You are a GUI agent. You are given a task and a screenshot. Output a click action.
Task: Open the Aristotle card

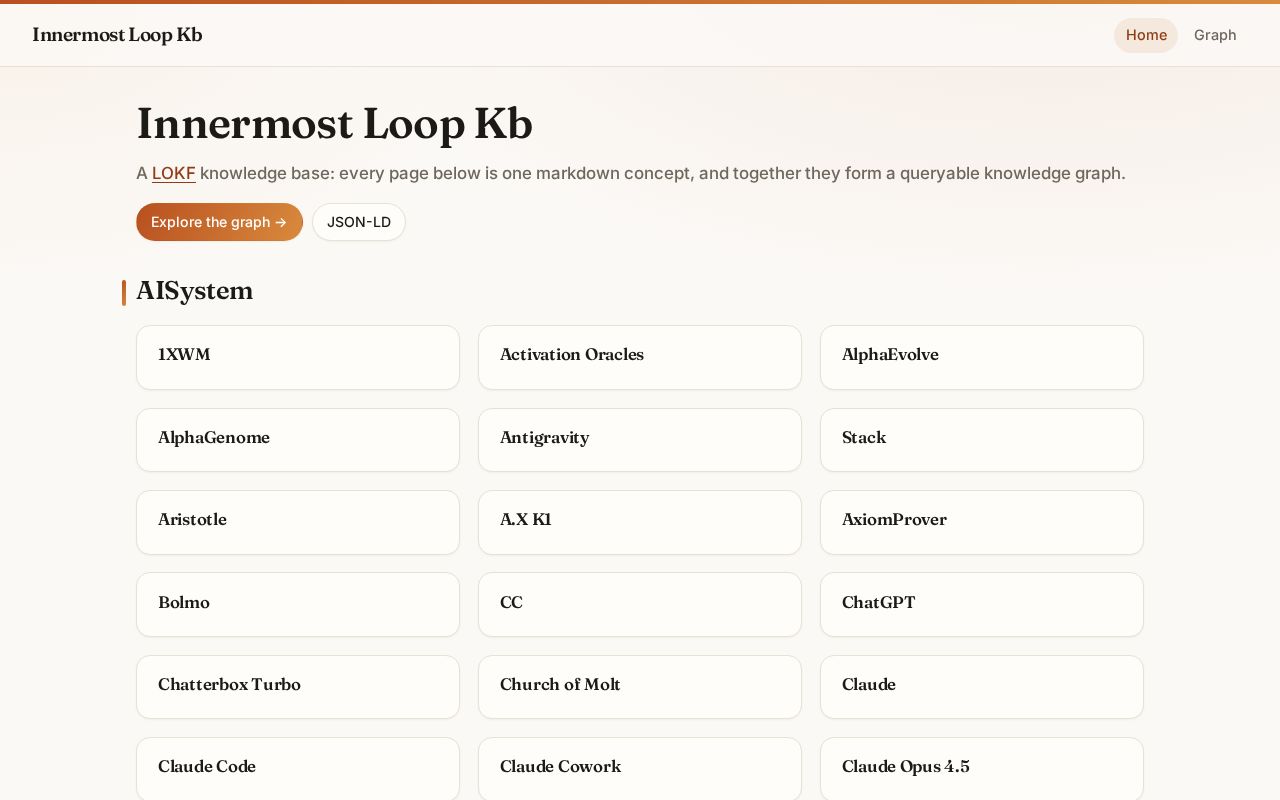(x=298, y=522)
